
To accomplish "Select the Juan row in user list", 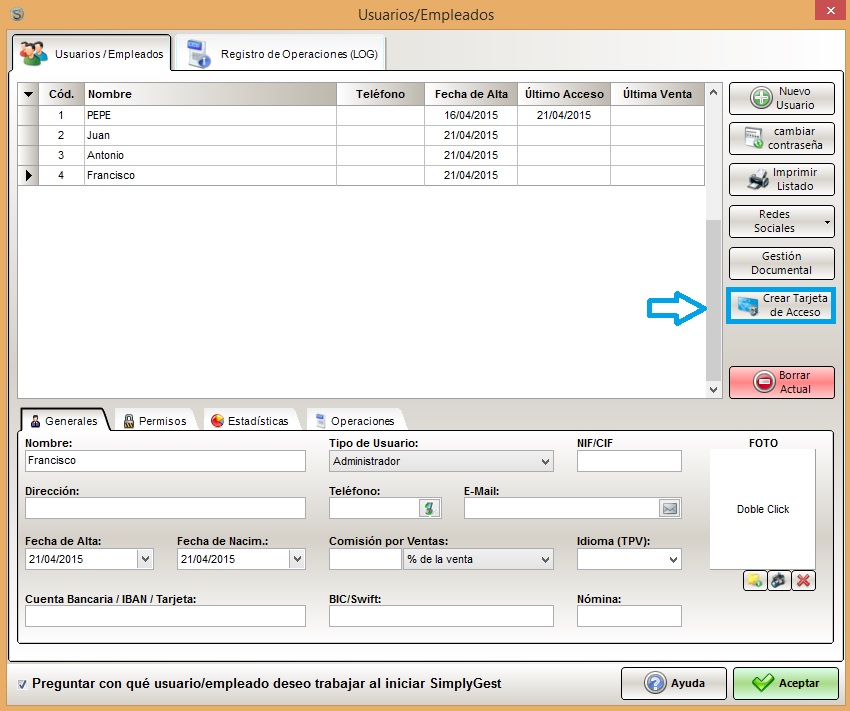I will (x=361, y=135).
